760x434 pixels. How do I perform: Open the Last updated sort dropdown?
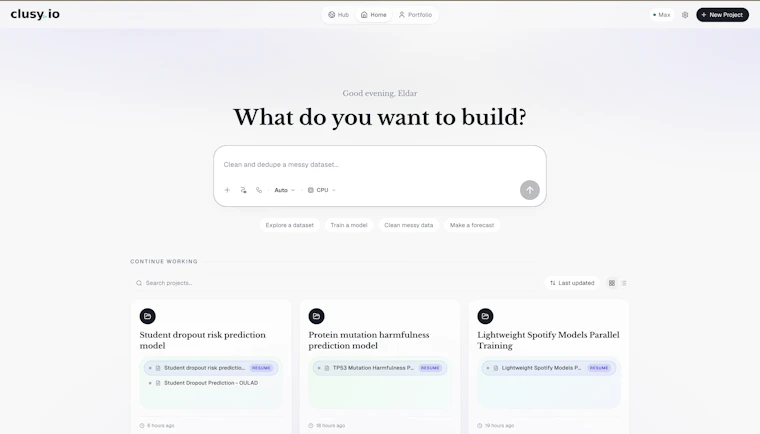(x=572, y=283)
